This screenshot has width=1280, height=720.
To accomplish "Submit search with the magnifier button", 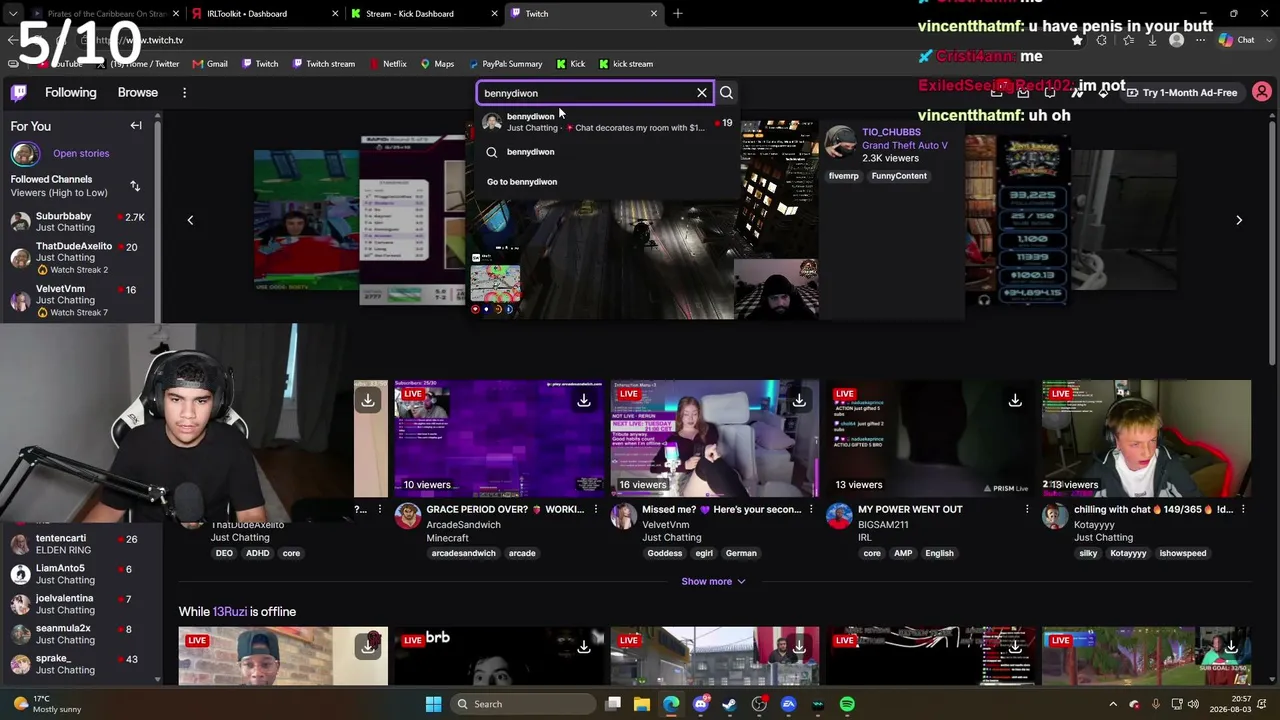I will point(727,93).
